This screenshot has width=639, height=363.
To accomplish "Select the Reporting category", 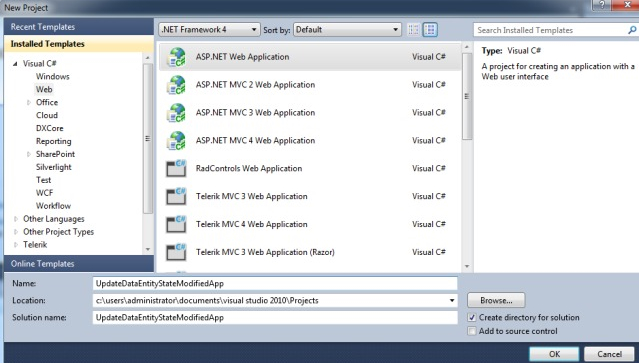I will click(53, 141).
